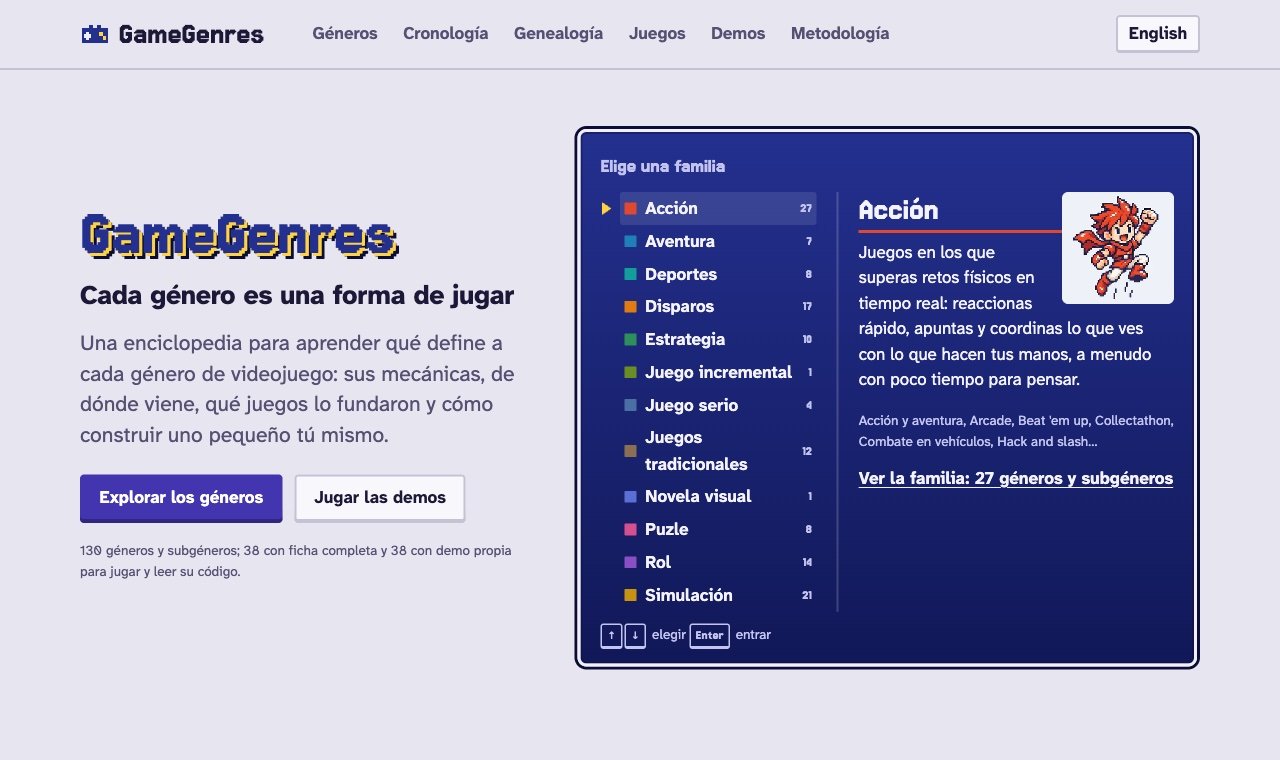
Task: Open the Cronología nav item
Action: (446, 33)
